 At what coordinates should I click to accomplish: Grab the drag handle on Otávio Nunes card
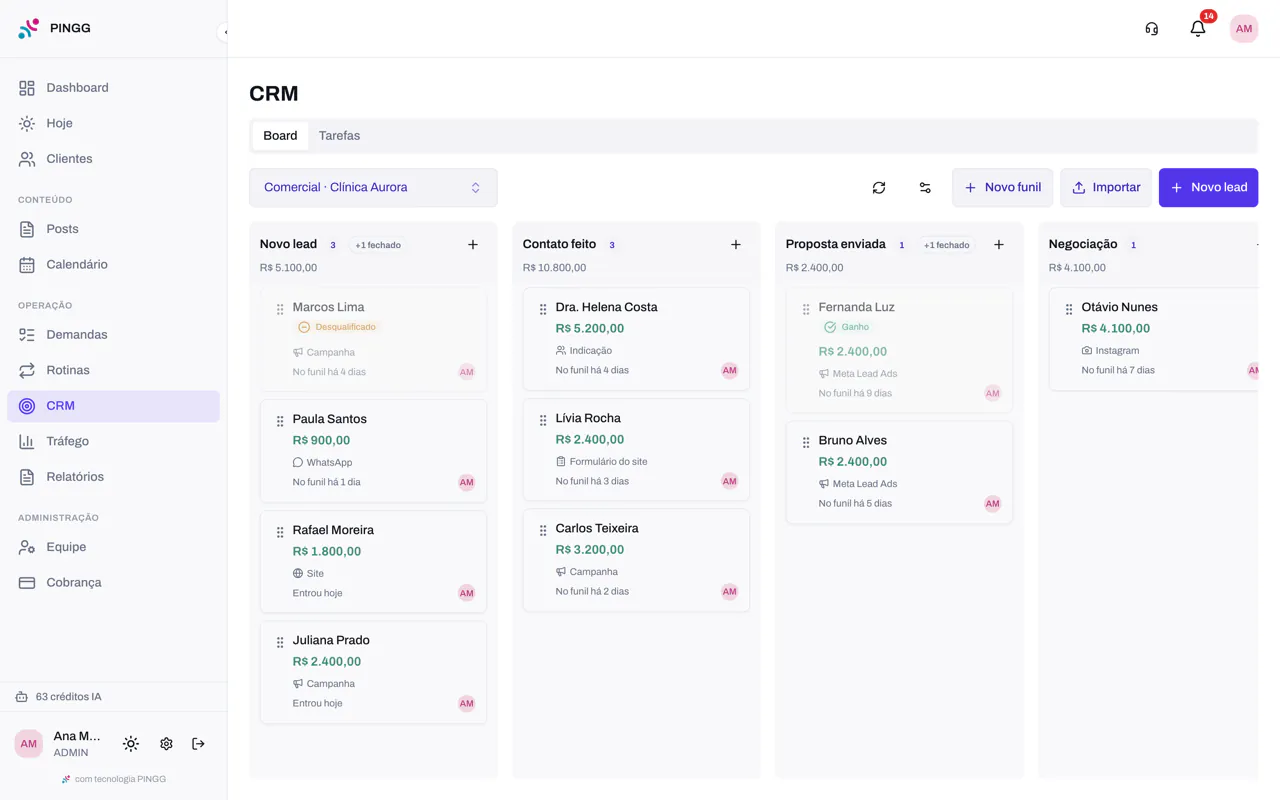(x=1069, y=309)
